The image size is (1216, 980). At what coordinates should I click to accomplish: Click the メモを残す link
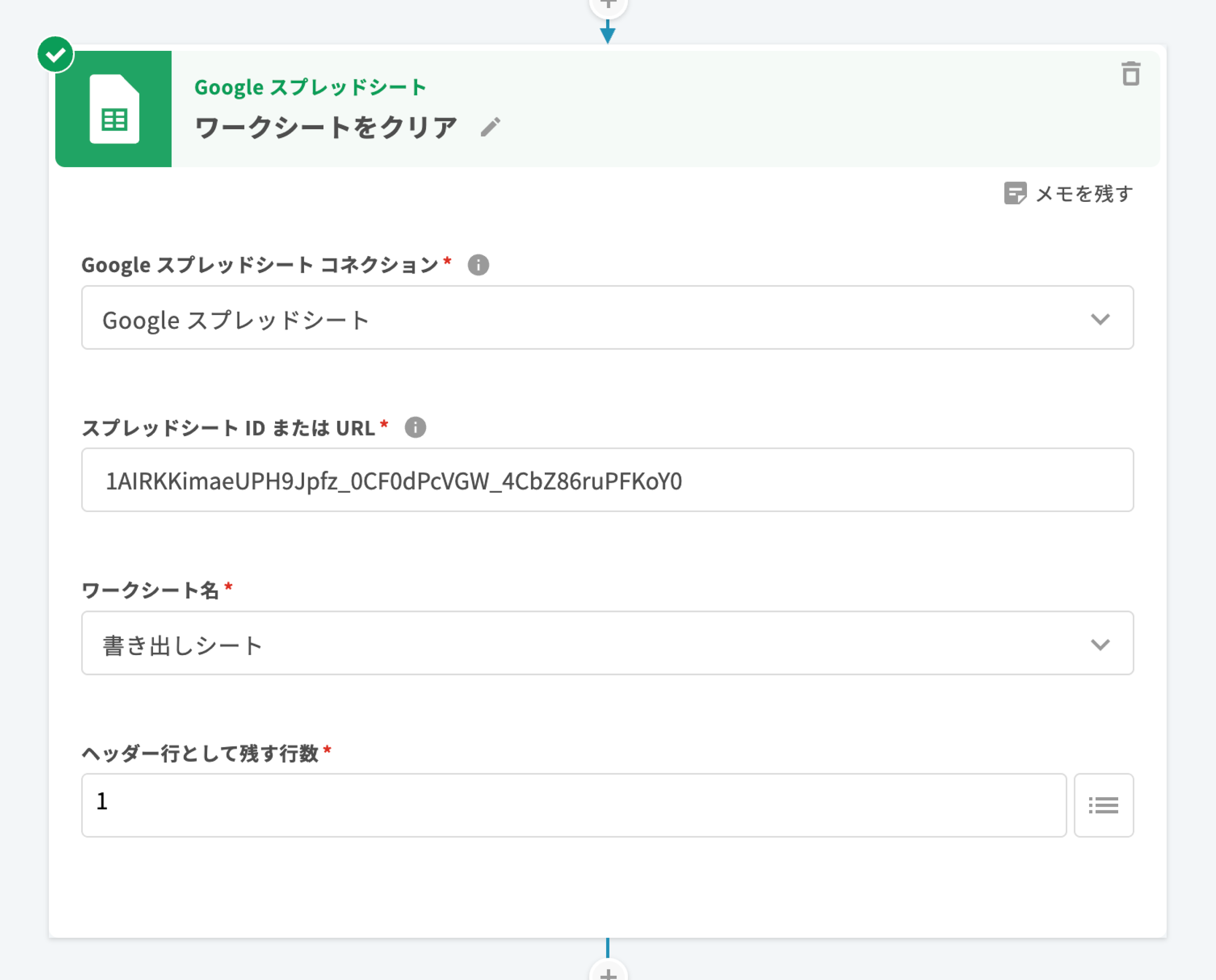1084,194
